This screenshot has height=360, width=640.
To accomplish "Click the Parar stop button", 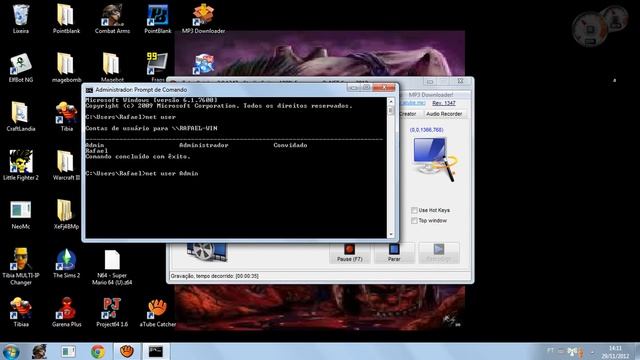I will [x=394, y=253].
